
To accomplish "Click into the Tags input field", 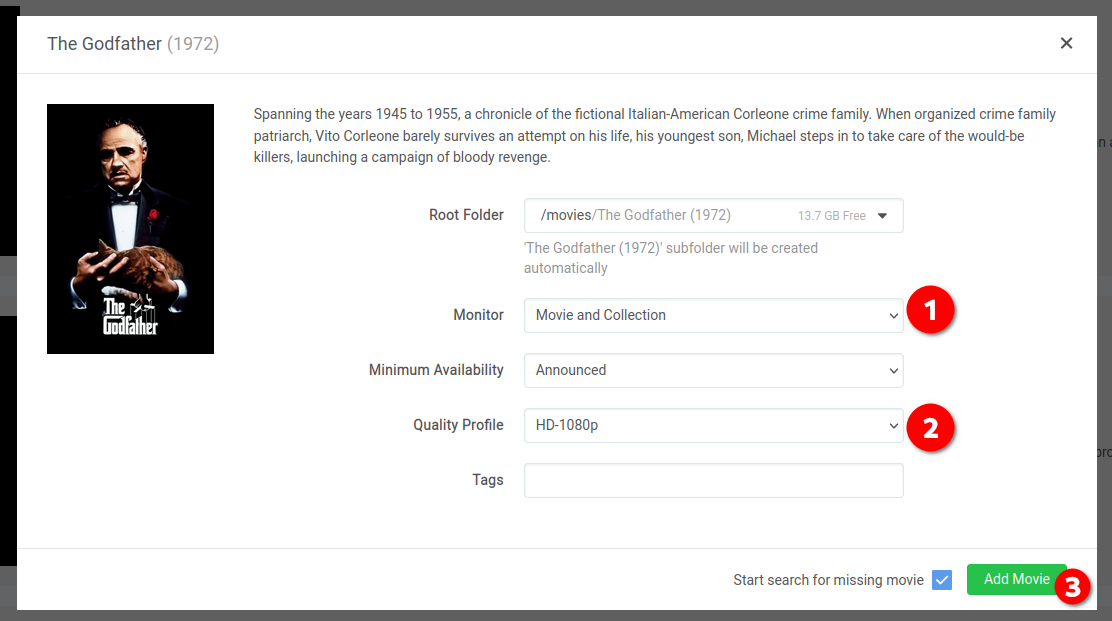I will click(x=713, y=481).
